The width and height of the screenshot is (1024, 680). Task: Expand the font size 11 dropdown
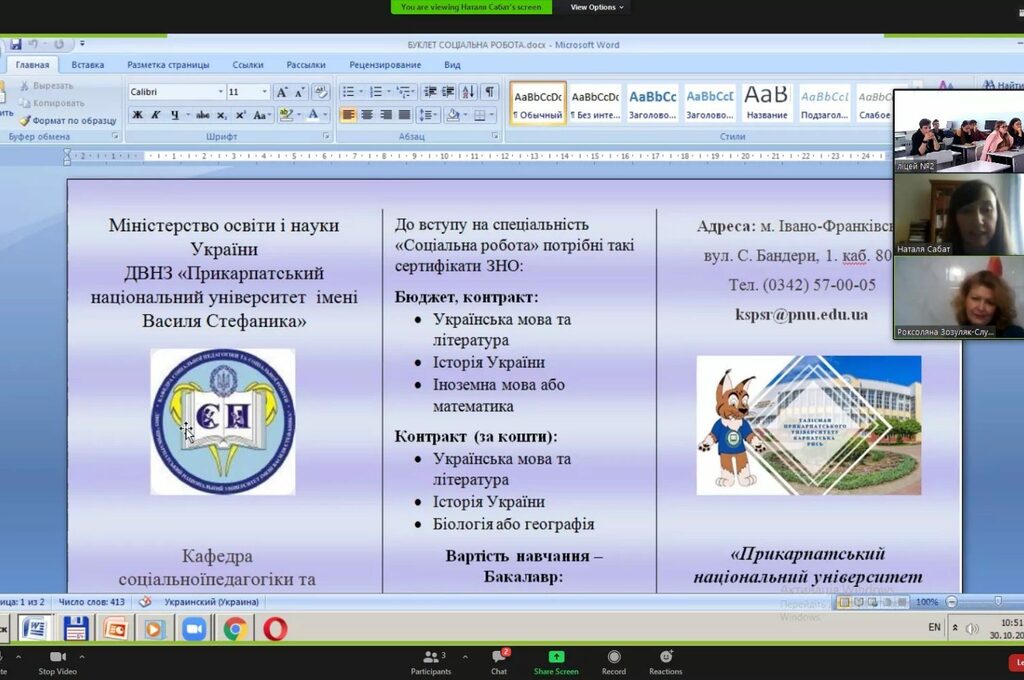point(264,92)
